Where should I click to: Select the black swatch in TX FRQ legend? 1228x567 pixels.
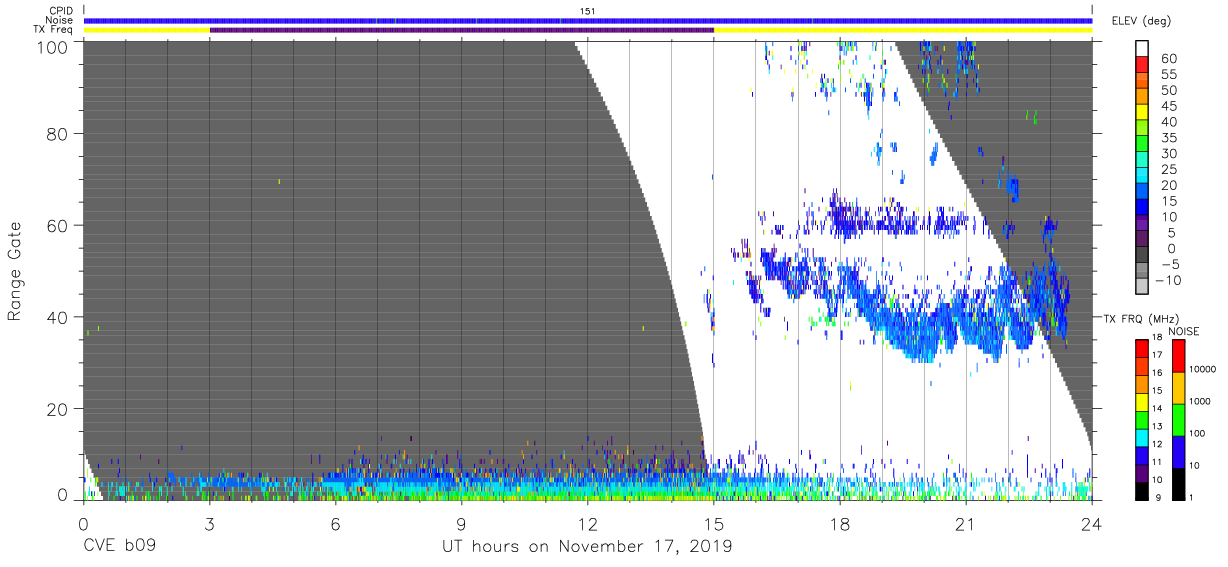click(1142, 491)
